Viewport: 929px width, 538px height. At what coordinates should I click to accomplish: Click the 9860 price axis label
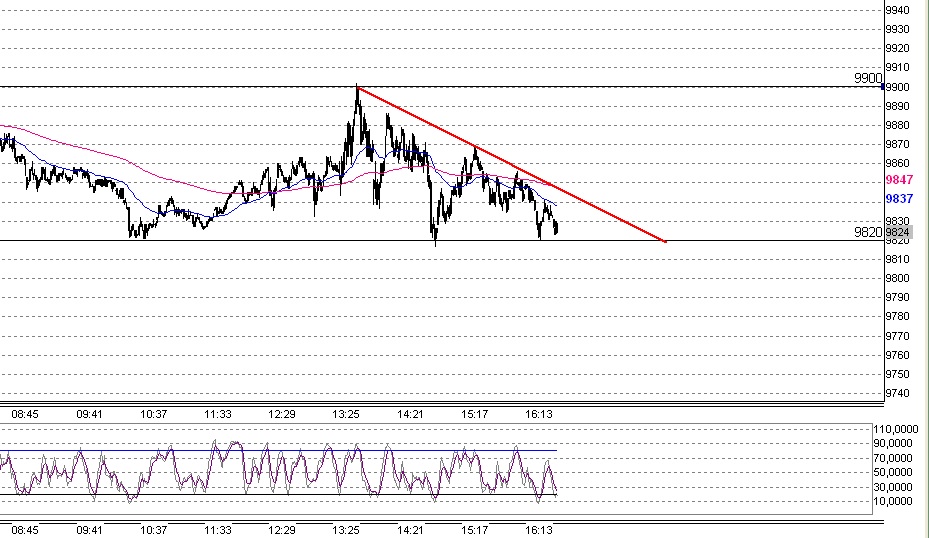(x=897, y=163)
